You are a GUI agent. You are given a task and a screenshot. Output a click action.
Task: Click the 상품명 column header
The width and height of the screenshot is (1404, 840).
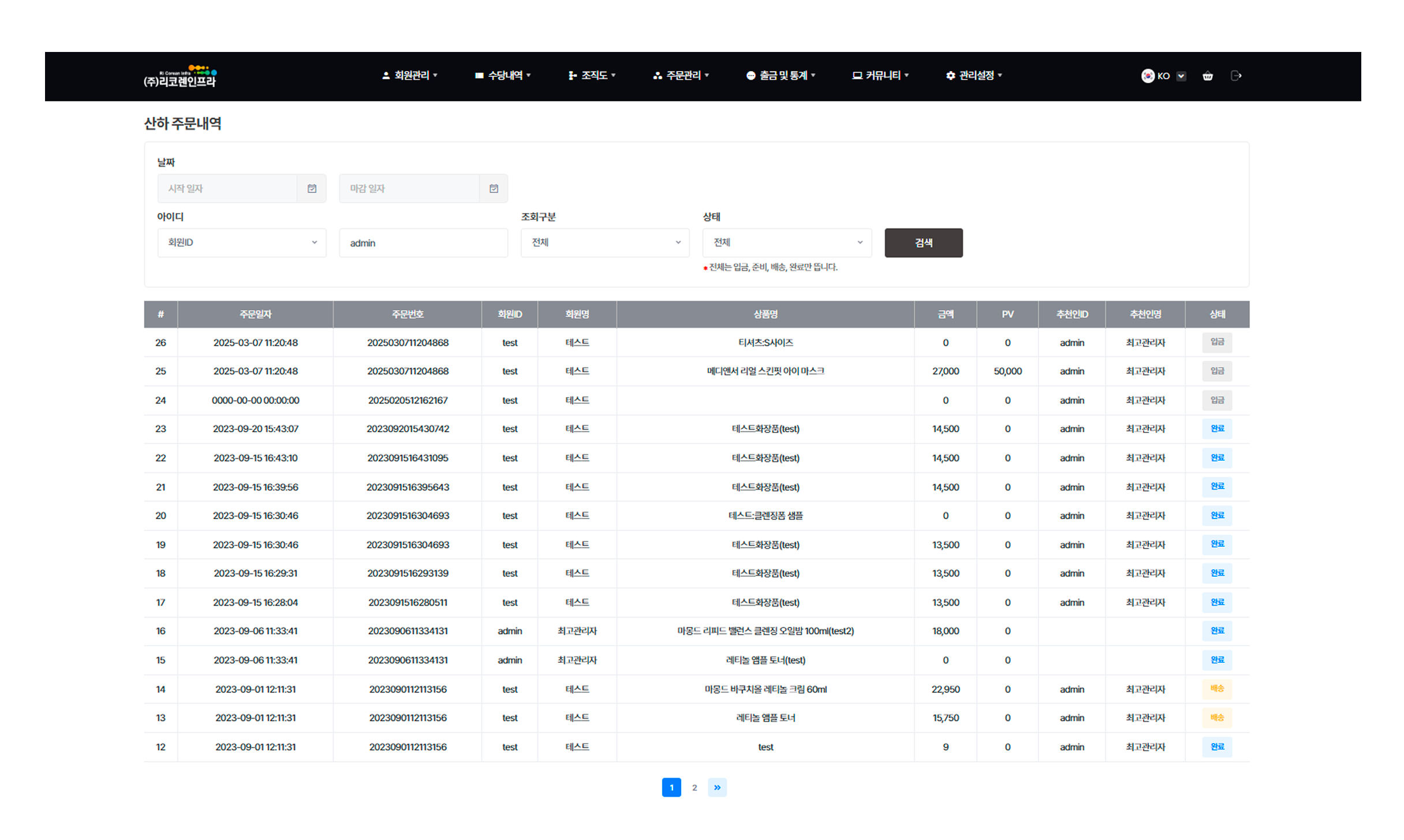pyautogui.click(x=766, y=314)
